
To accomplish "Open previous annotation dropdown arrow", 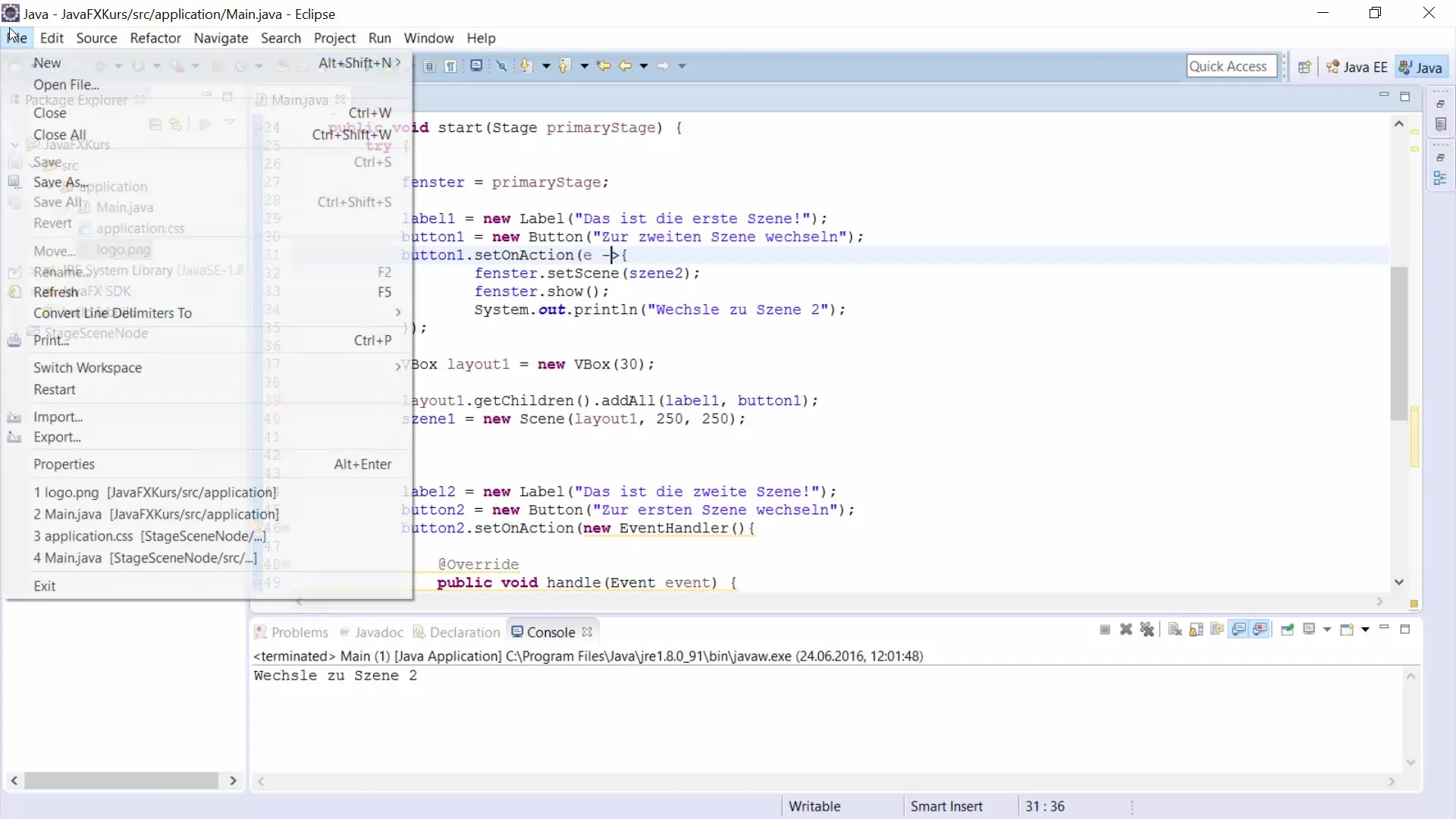I will (x=585, y=66).
